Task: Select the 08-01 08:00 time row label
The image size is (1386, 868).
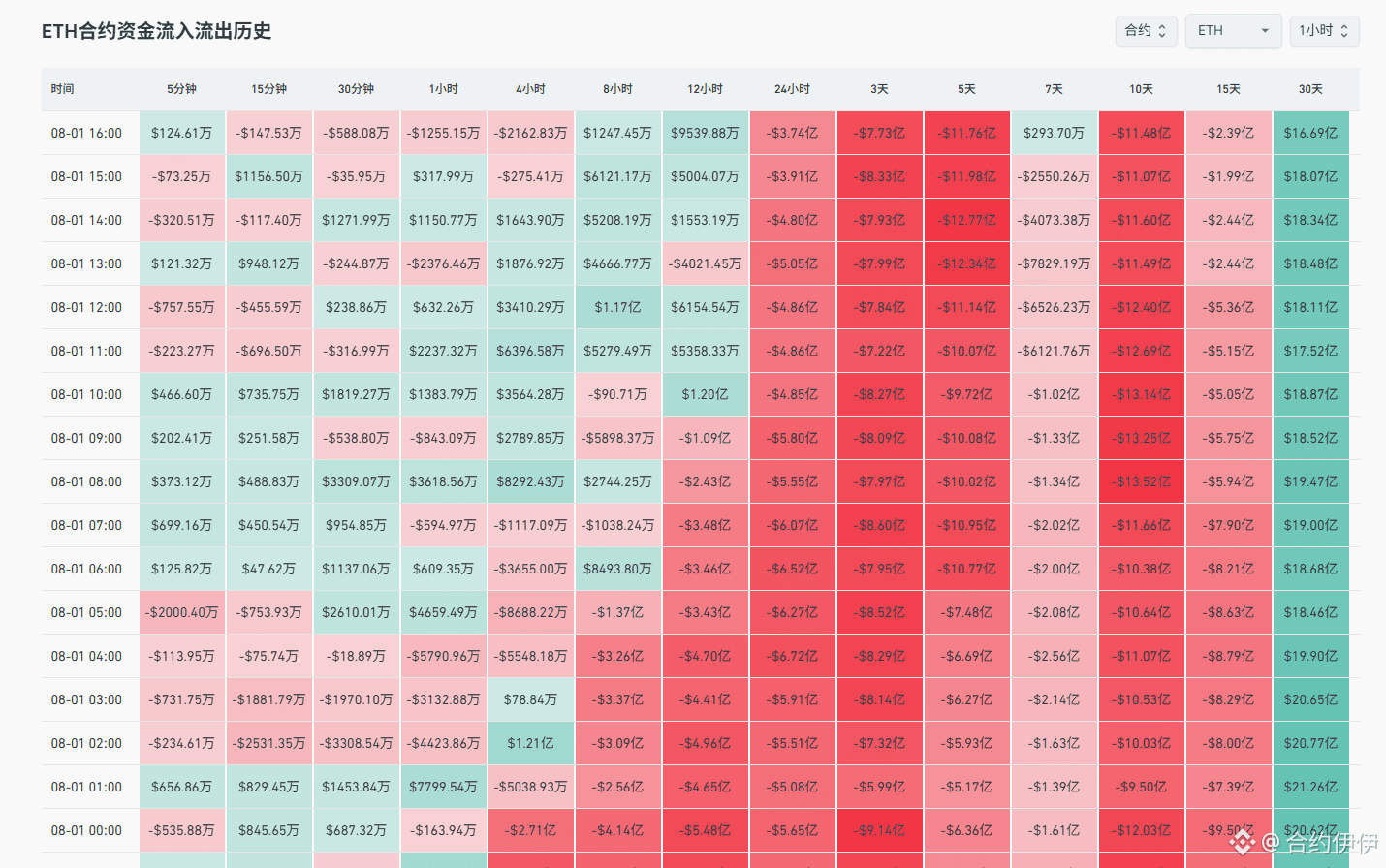Action: 86,481
